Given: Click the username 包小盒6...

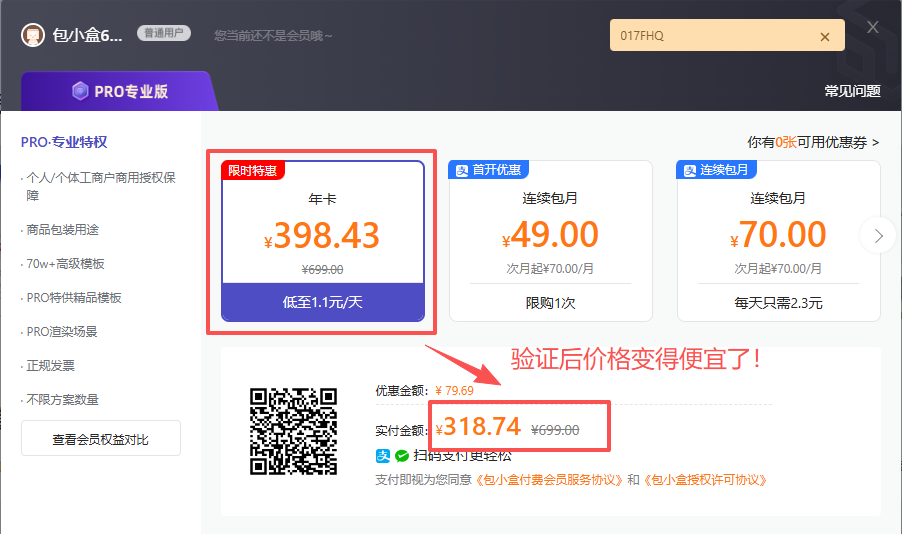Looking at the screenshot, I should (87, 36).
